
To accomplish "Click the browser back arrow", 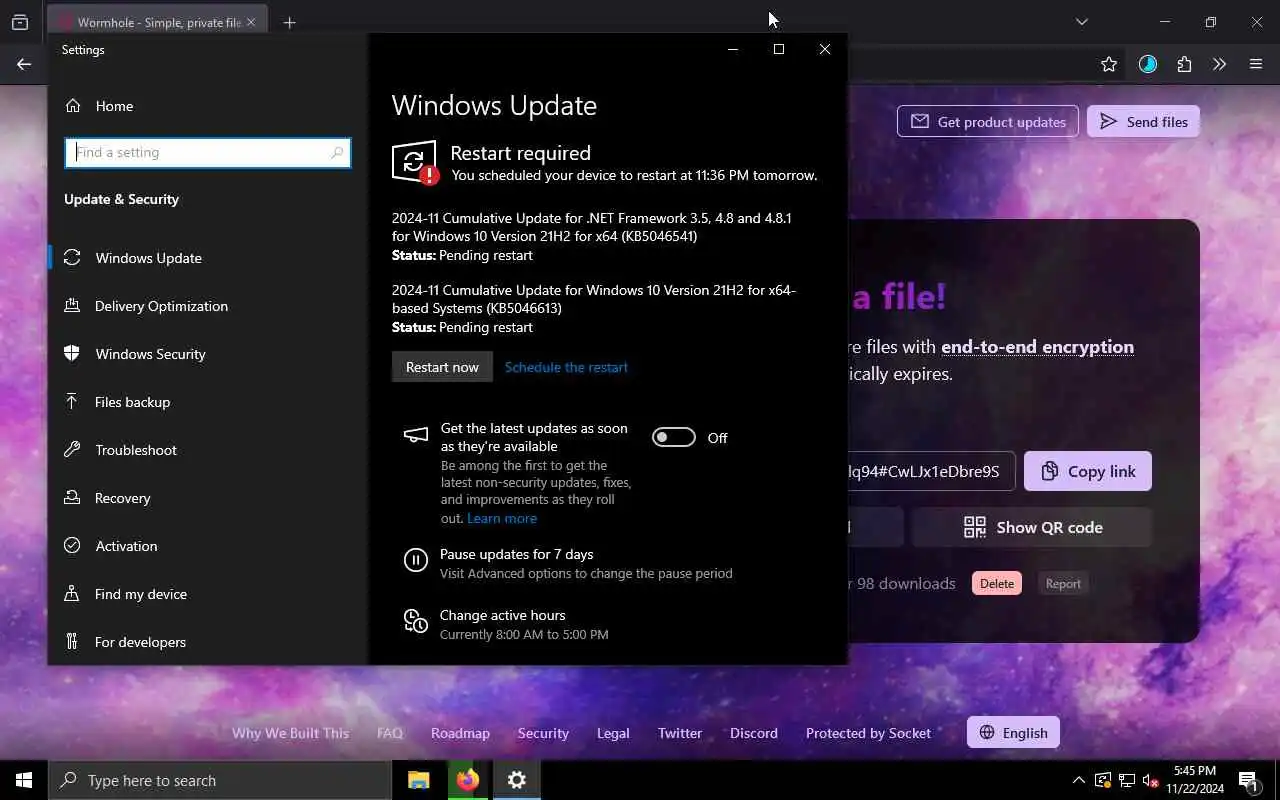I will point(23,64).
